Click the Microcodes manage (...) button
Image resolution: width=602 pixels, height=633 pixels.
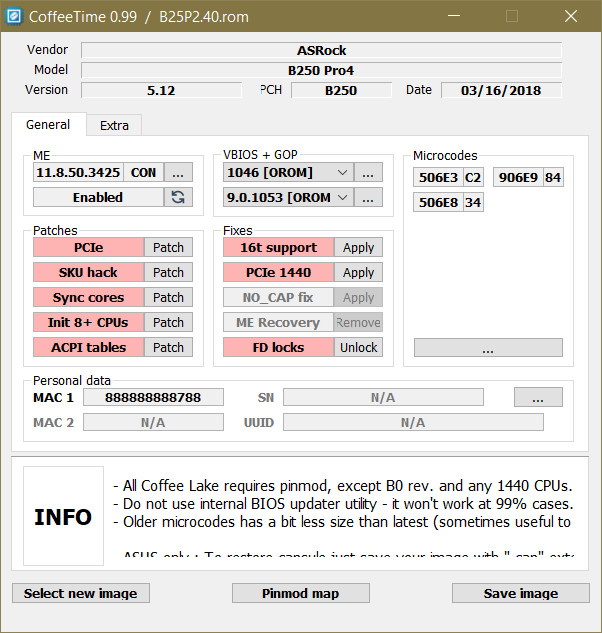tap(488, 348)
